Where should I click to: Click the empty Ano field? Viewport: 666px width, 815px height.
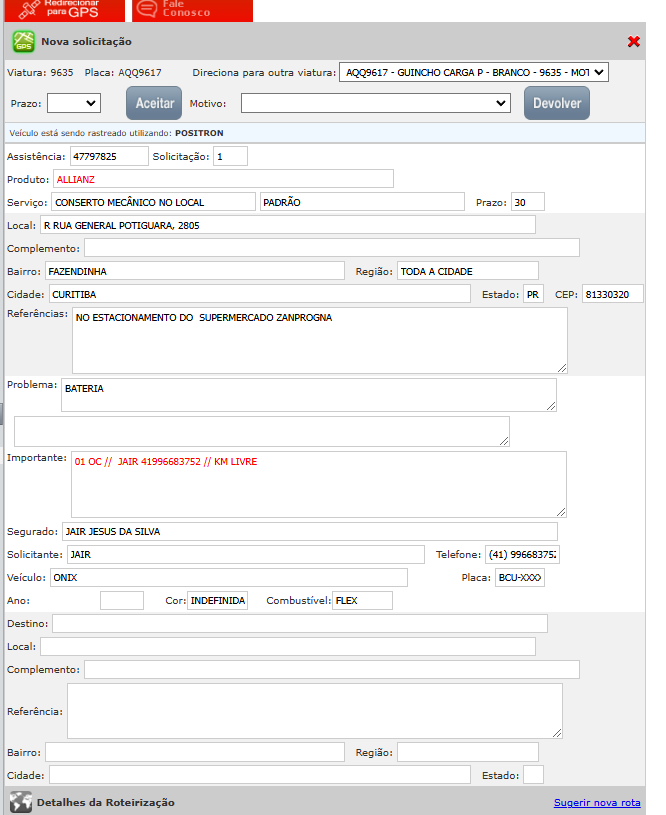pos(122,600)
